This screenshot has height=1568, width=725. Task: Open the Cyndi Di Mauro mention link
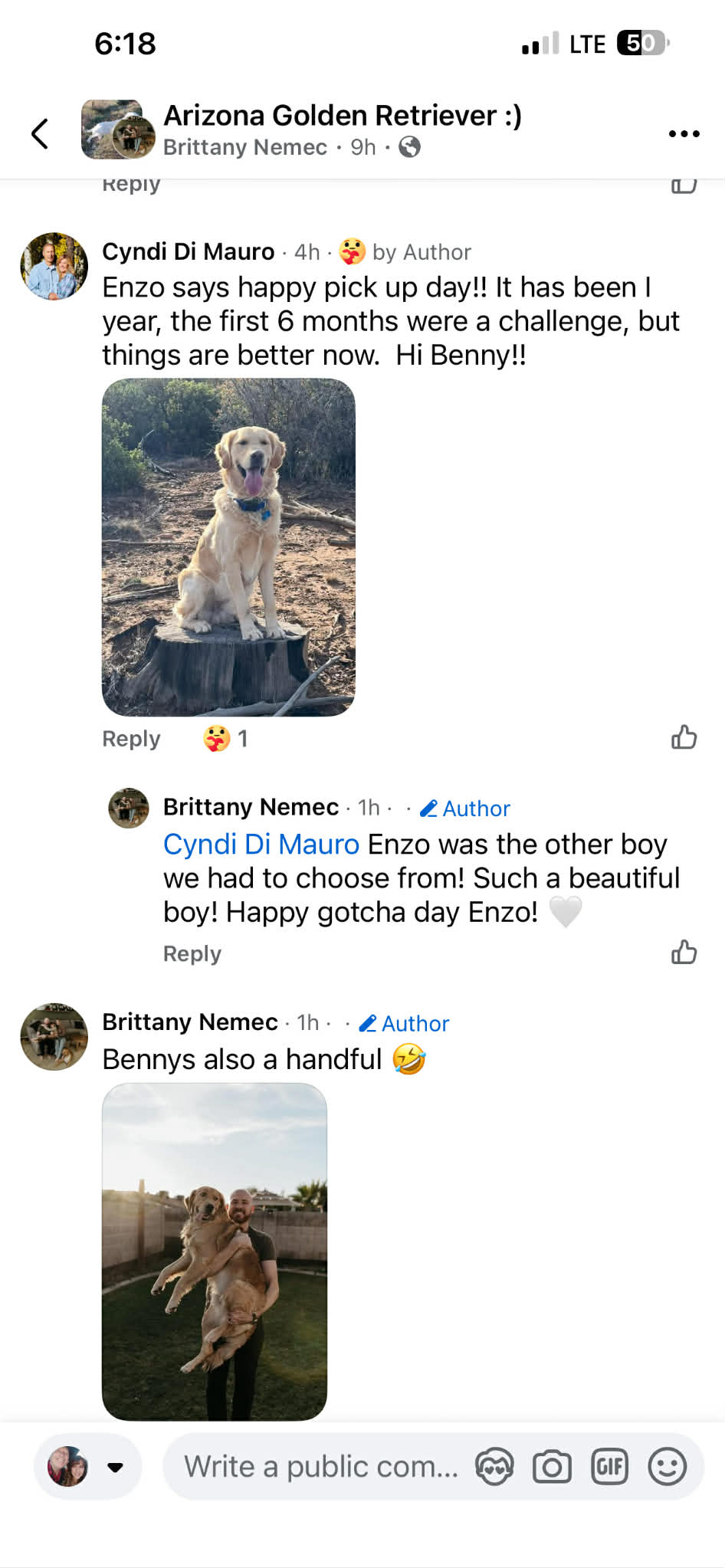click(261, 844)
